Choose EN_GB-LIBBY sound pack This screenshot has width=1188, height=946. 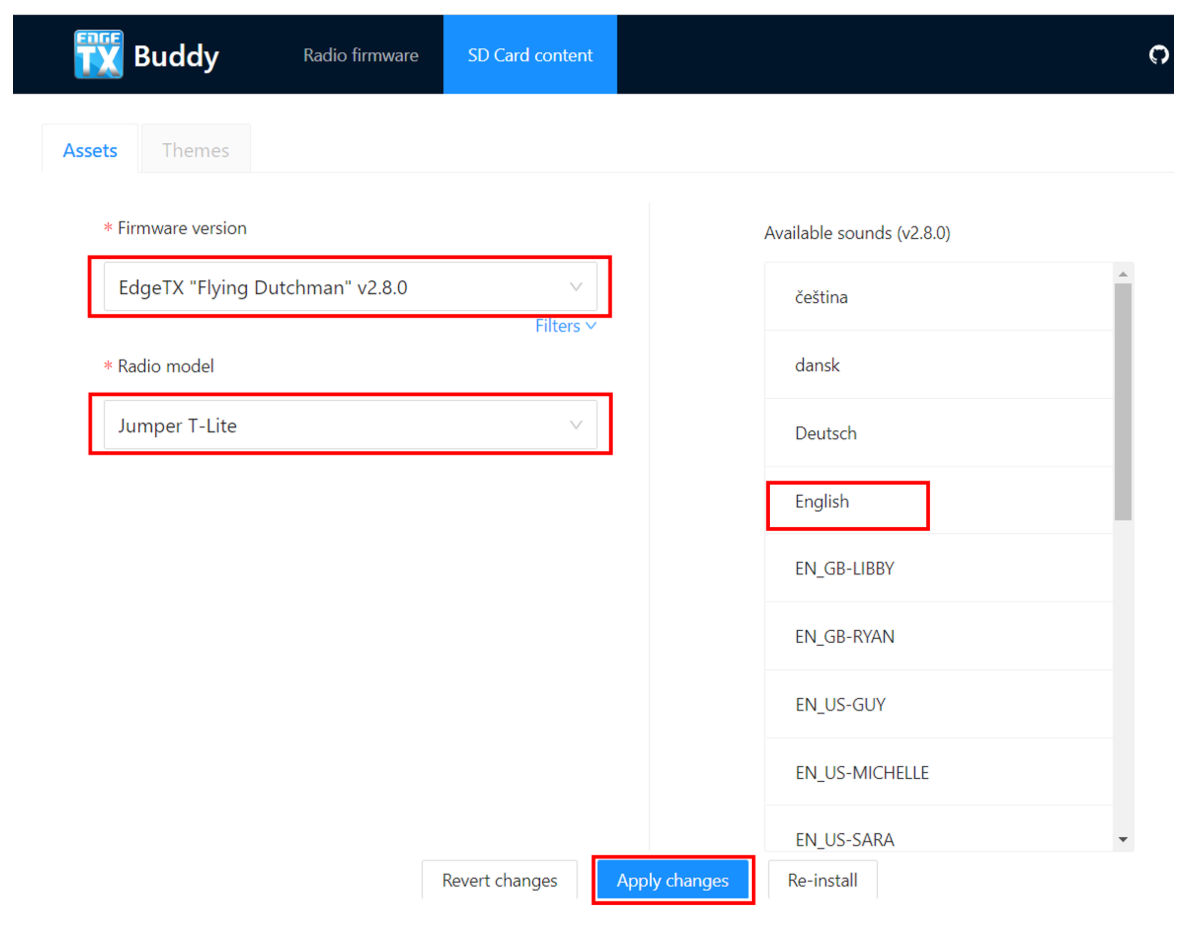(939, 568)
